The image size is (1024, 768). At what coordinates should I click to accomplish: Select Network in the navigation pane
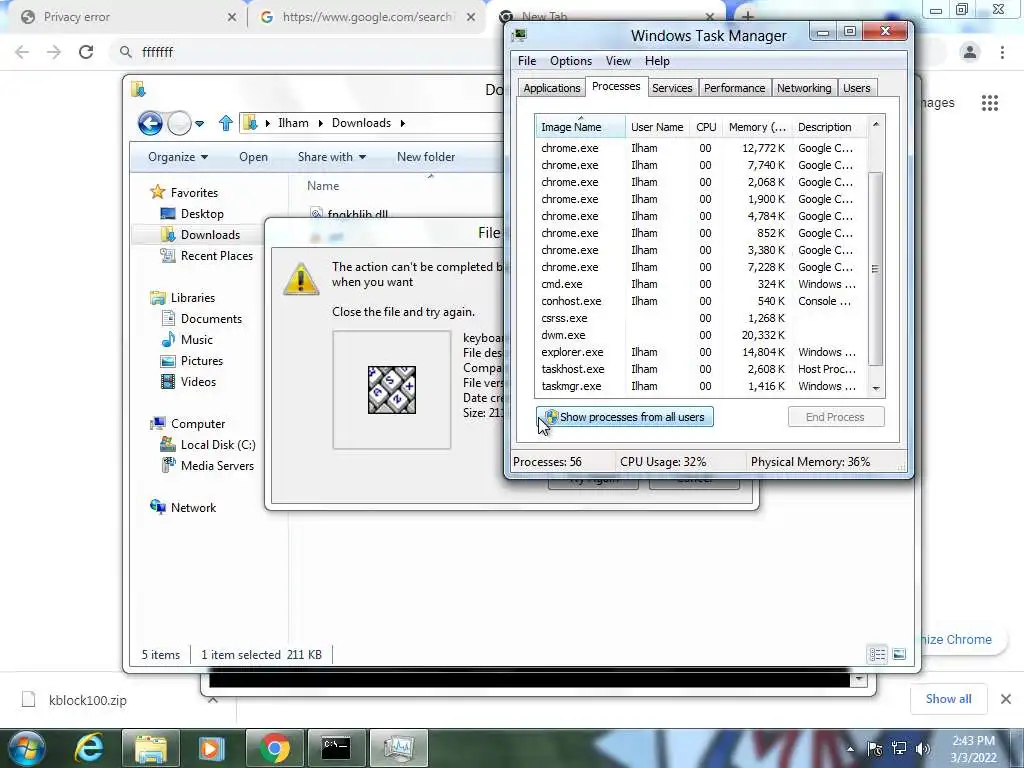pos(193,507)
